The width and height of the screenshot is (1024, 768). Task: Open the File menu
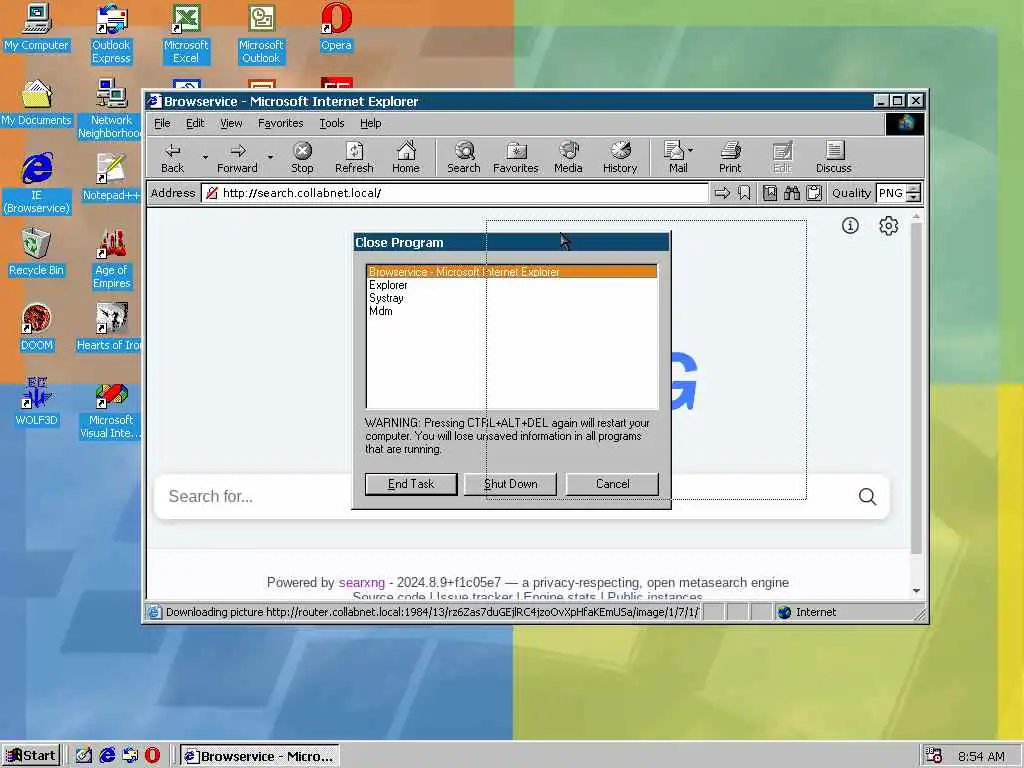click(x=162, y=123)
